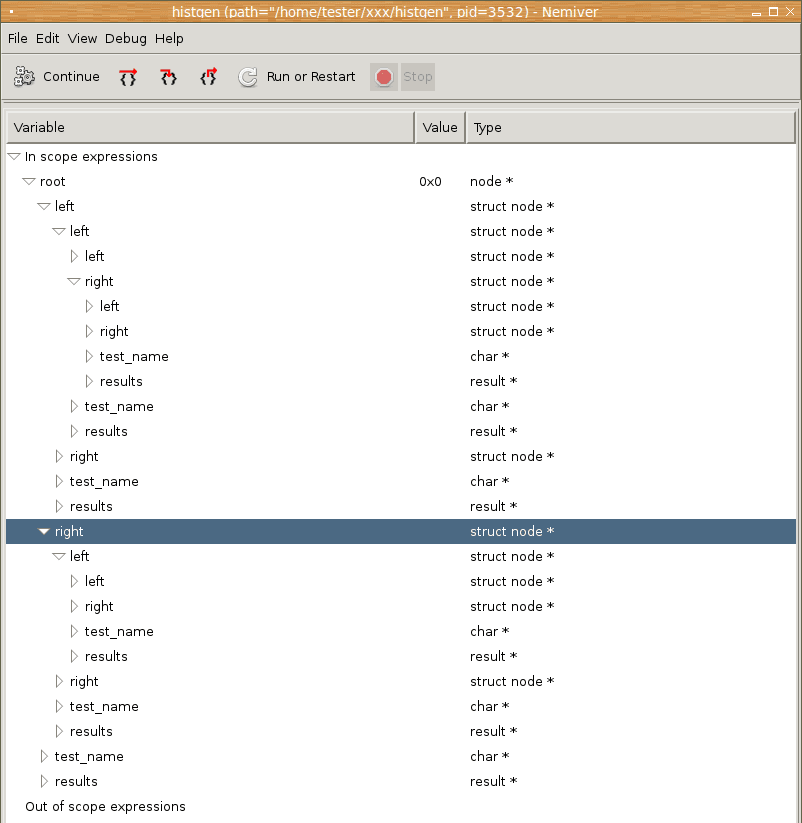Click the Run or Restart circular arrow icon

point(248,77)
